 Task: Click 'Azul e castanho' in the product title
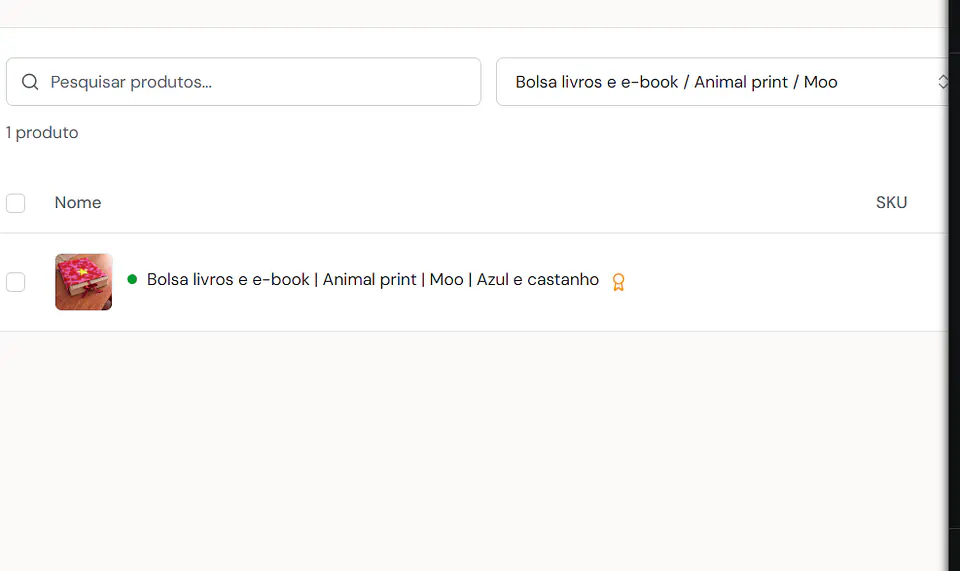click(x=538, y=280)
